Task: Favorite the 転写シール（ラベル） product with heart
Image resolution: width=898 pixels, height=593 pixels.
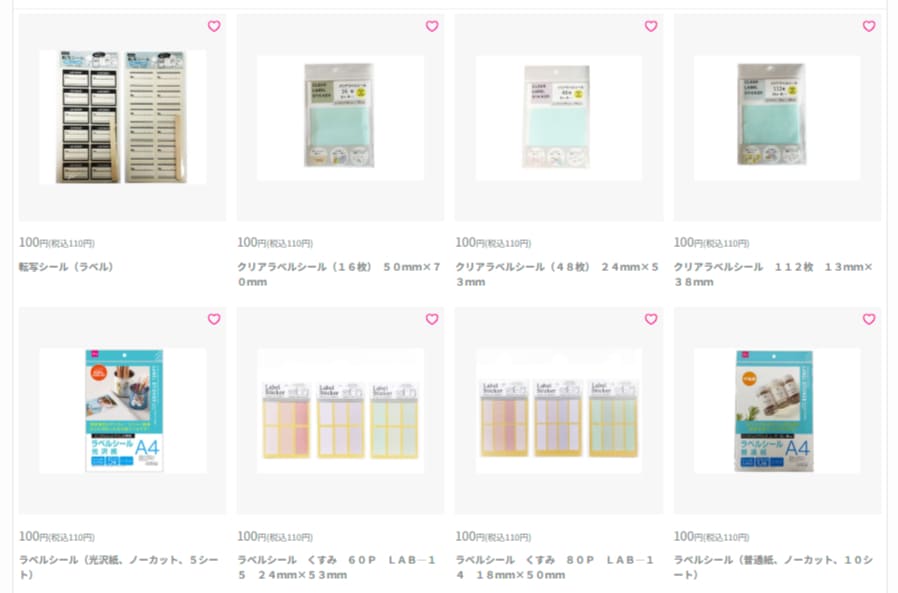Action: pyautogui.click(x=214, y=26)
